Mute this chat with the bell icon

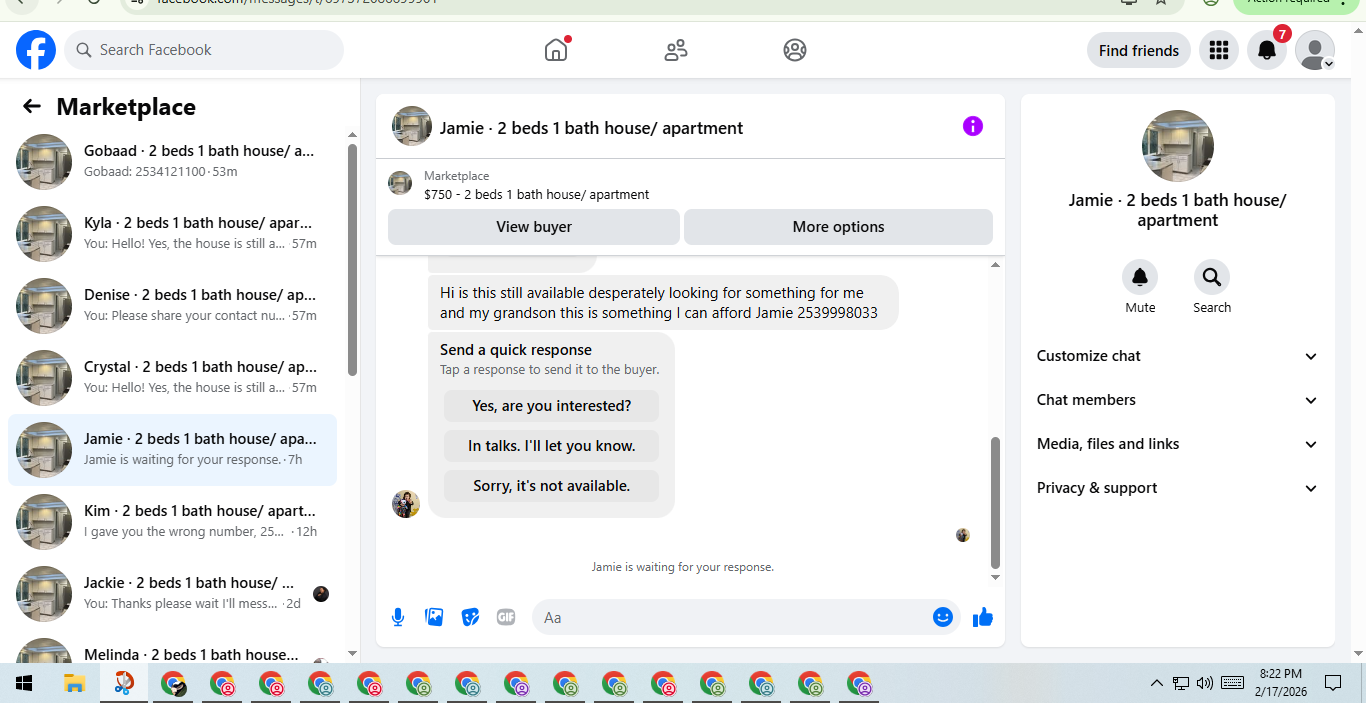1140,277
